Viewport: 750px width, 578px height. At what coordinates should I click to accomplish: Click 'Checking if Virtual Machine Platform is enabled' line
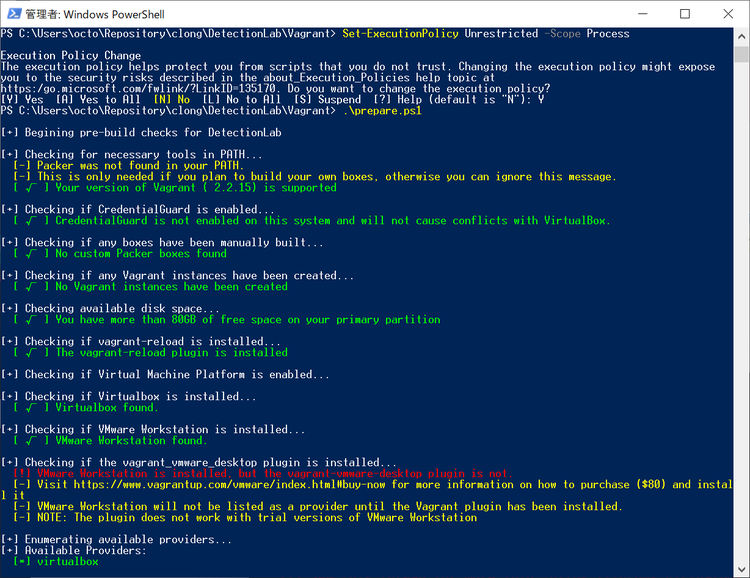coord(165,375)
